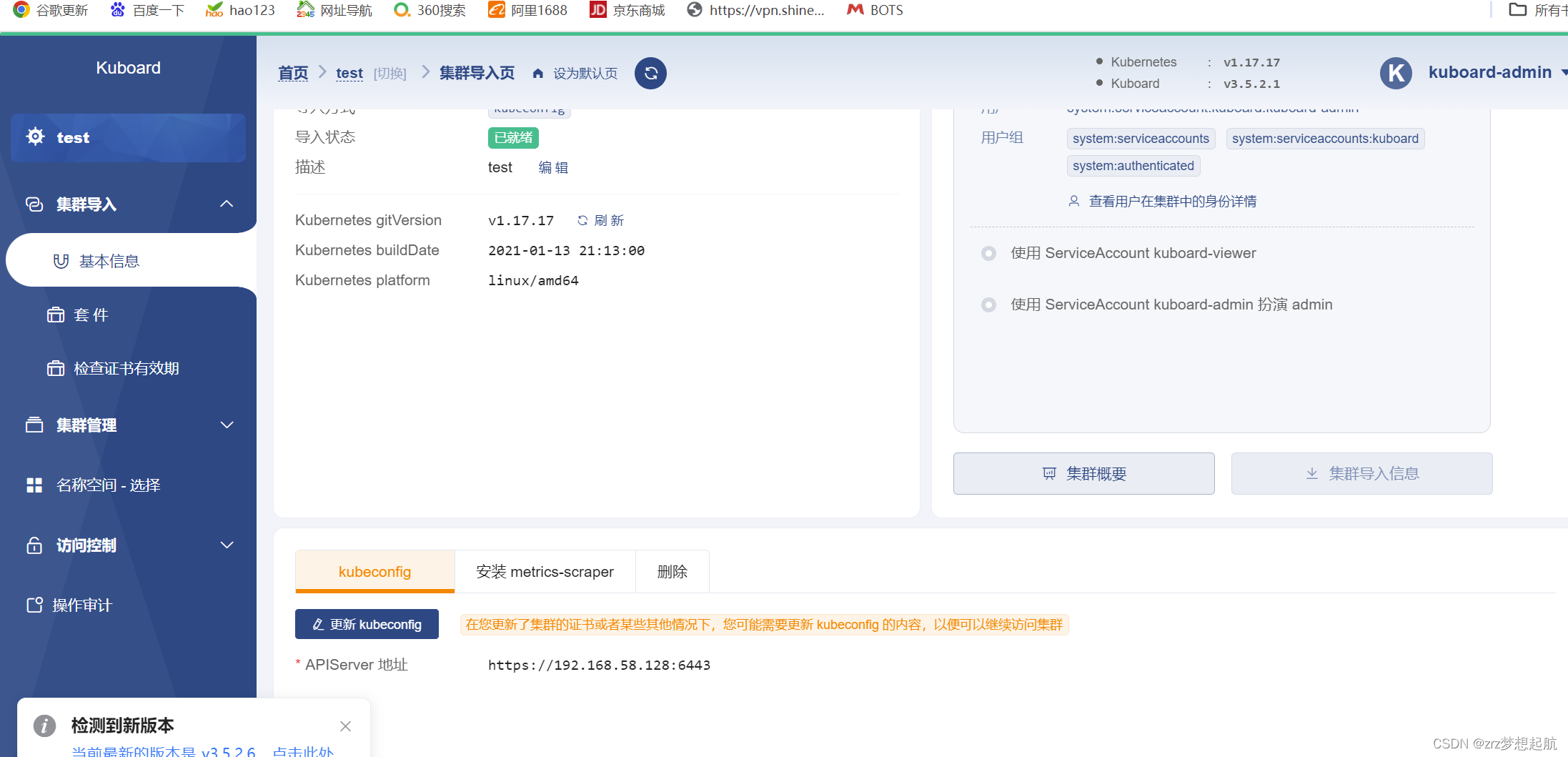This screenshot has width=1568, height=757.
Task: Open 名称空间 - 选择 sidebar item
Action: coord(107,485)
